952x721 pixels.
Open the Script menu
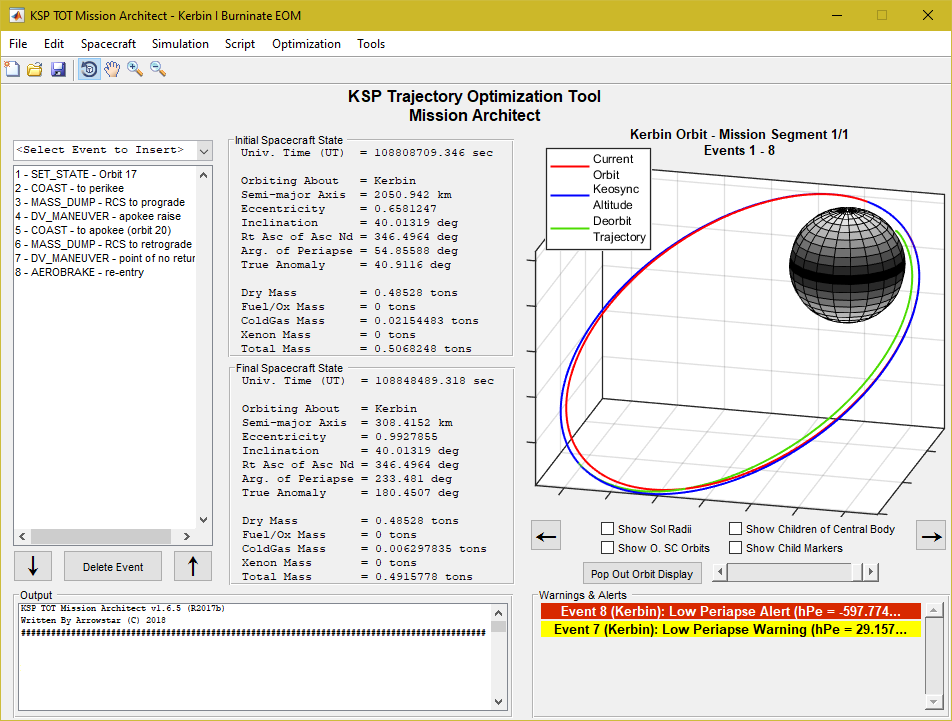tap(240, 44)
